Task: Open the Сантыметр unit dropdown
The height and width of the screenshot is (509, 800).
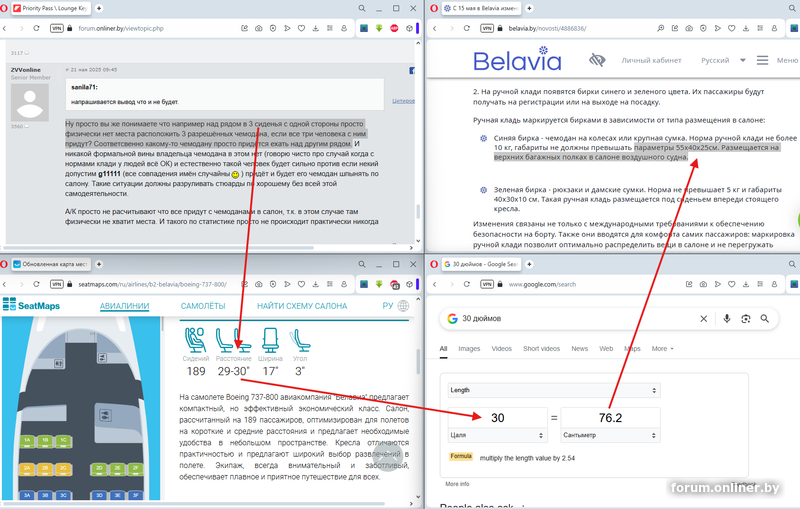Action: tap(610, 436)
